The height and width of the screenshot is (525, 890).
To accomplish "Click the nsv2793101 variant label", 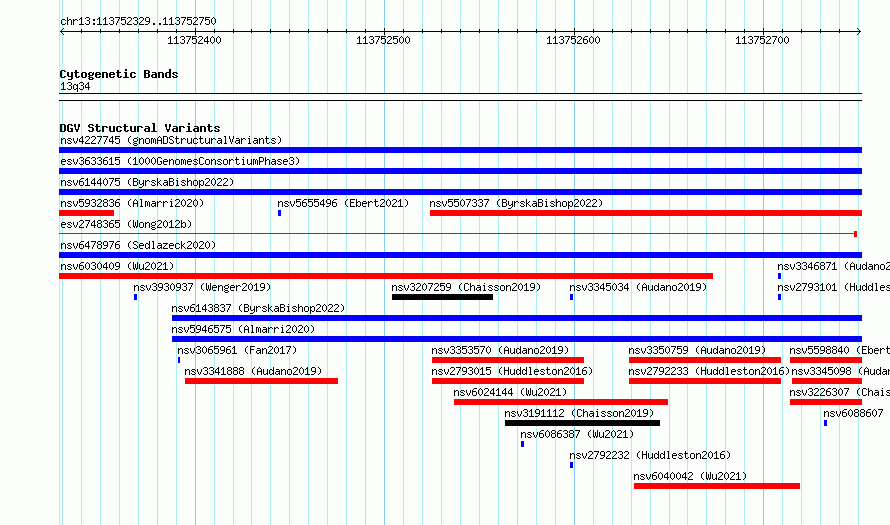I will point(833,287).
